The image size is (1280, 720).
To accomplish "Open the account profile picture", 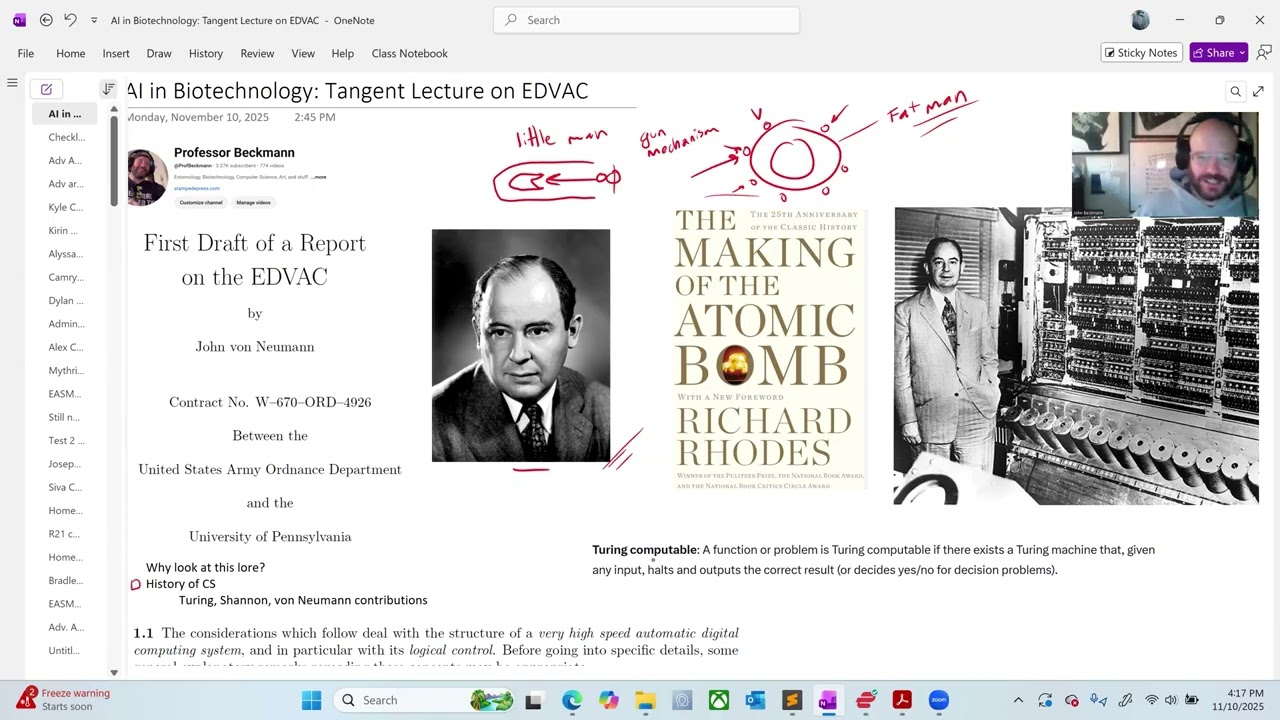I will point(1140,20).
